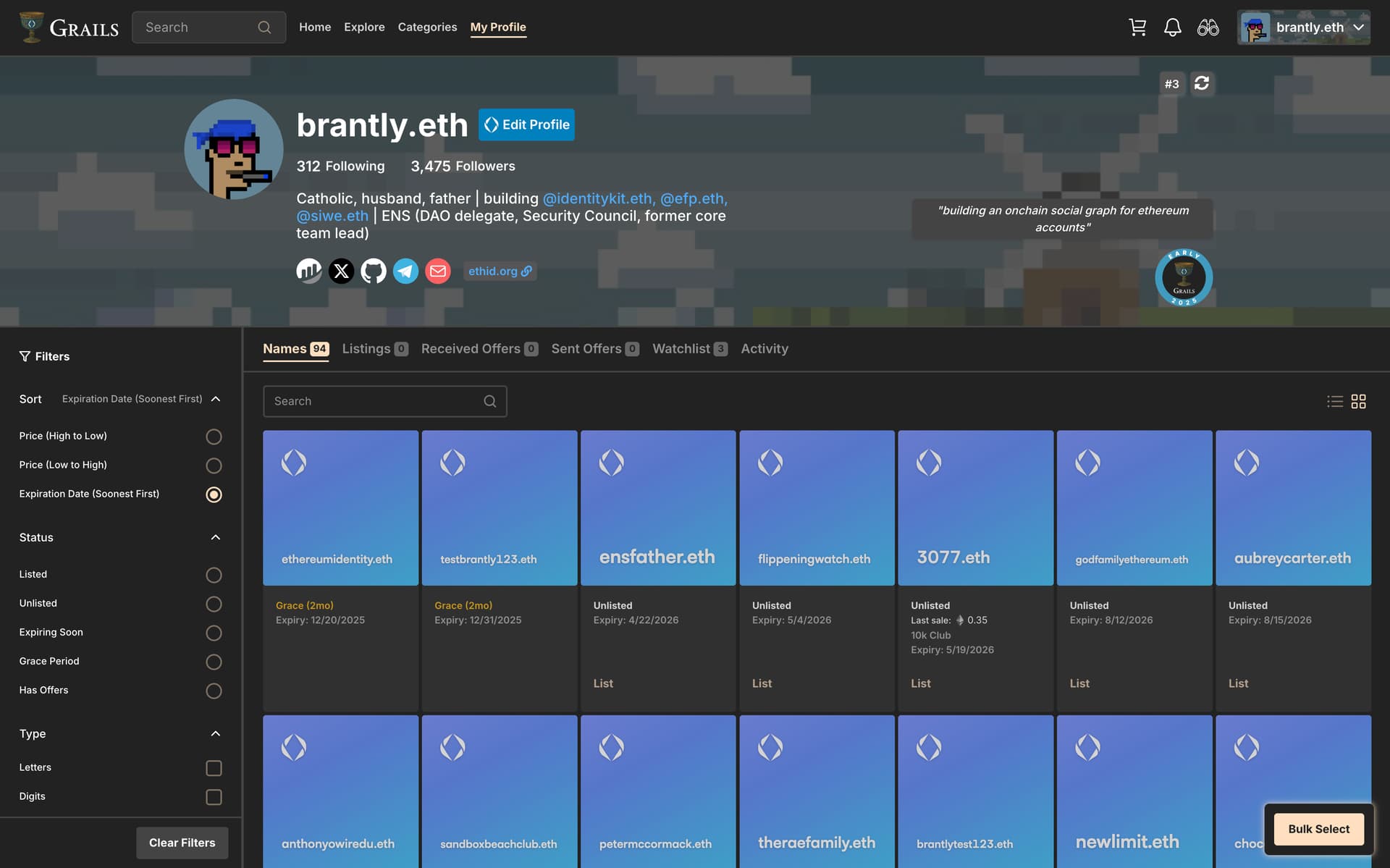
Task: Open the brantly.eth account dropdown
Action: pyautogui.click(x=1303, y=28)
